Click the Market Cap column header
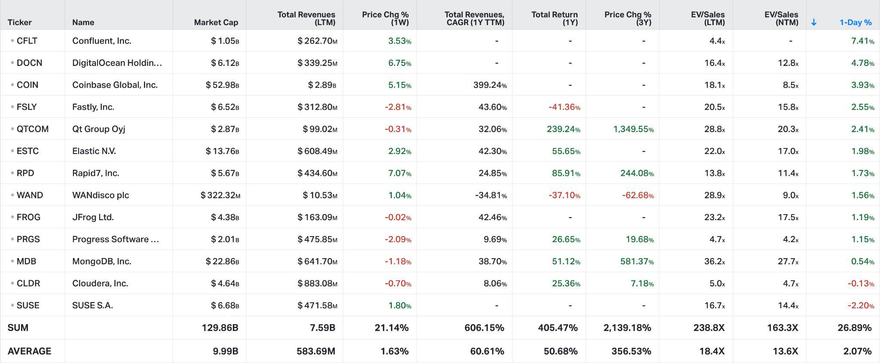880x363 pixels. click(216, 22)
